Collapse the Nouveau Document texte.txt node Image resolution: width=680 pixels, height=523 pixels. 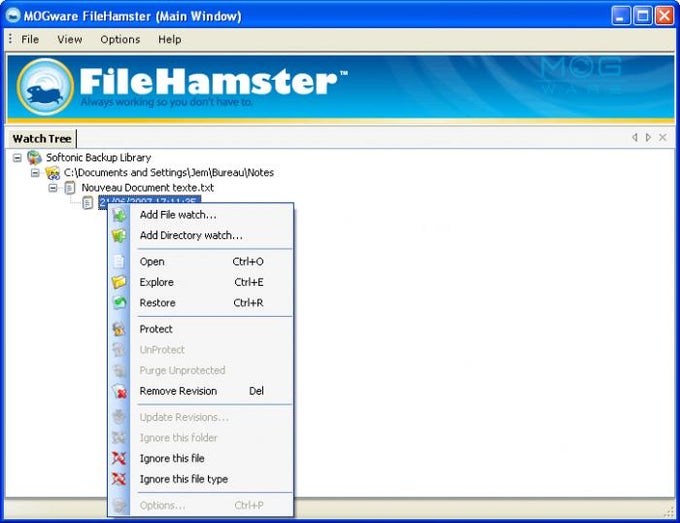(53, 188)
